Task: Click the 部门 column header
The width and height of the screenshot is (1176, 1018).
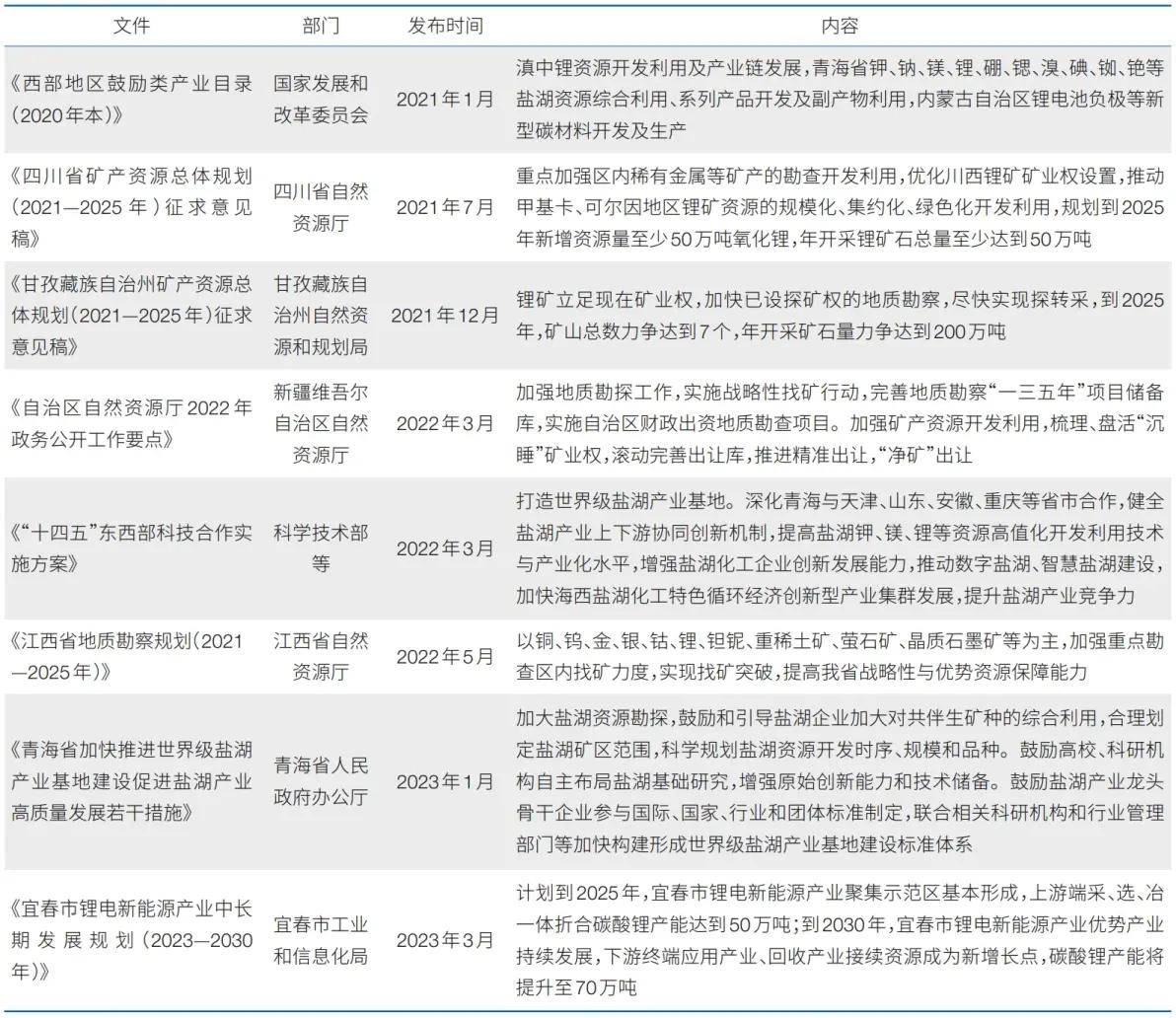Action: pos(321,27)
